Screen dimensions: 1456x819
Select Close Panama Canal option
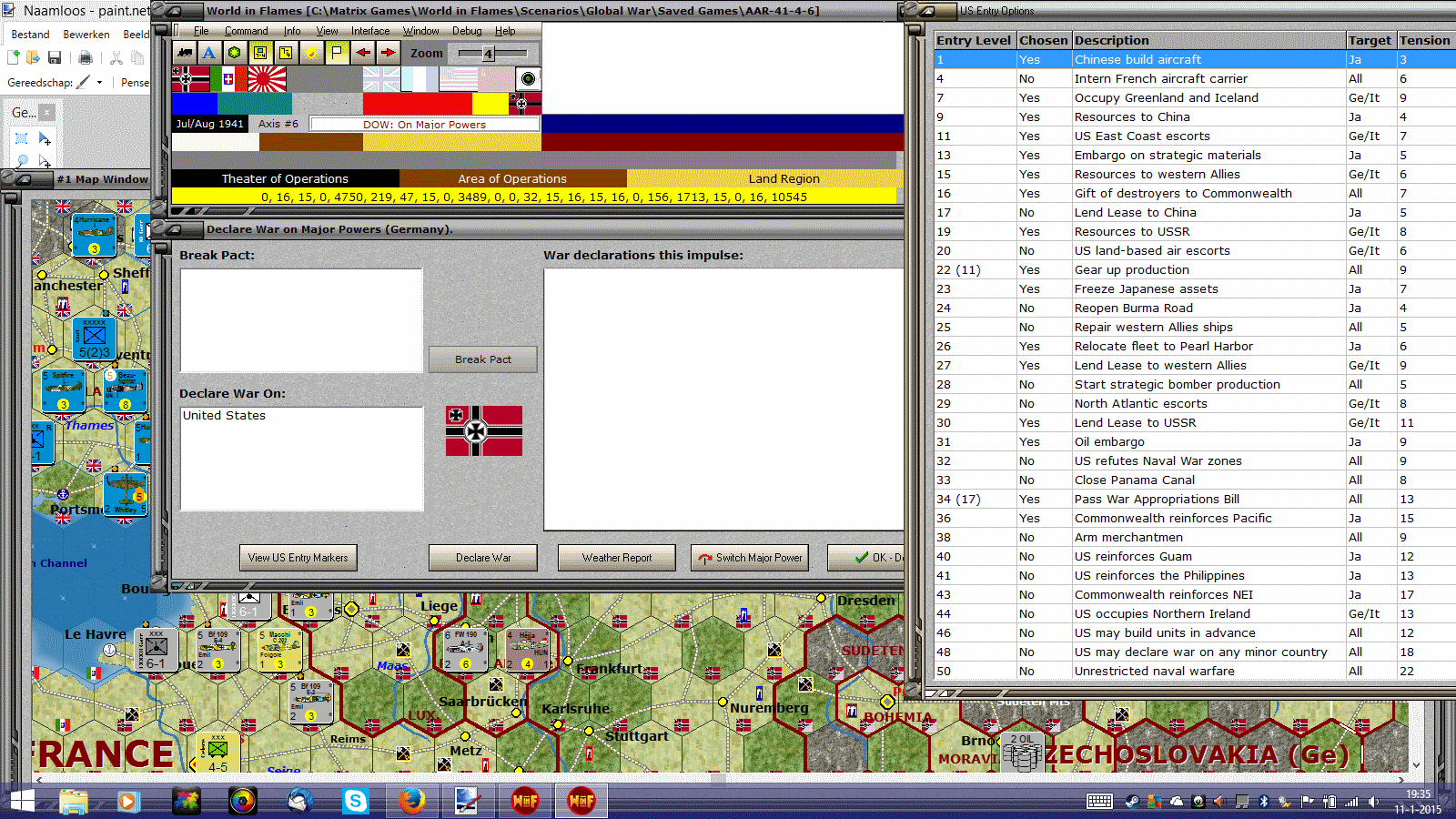coord(1195,480)
